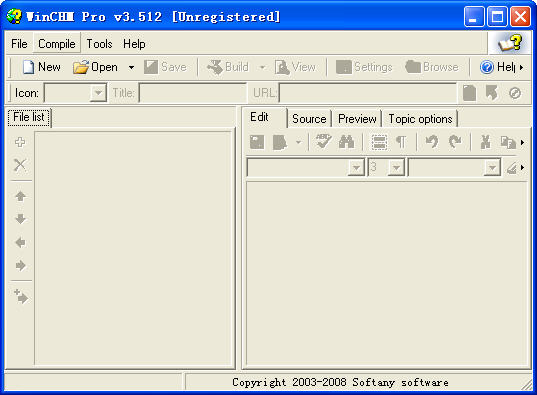
Task: Open the File menu
Action: (x=19, y=44)
